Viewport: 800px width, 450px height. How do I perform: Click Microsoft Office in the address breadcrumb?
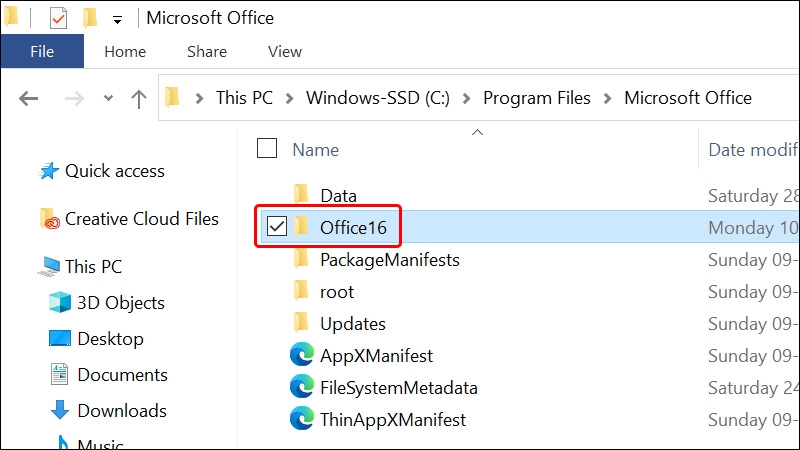click(688, 98)
